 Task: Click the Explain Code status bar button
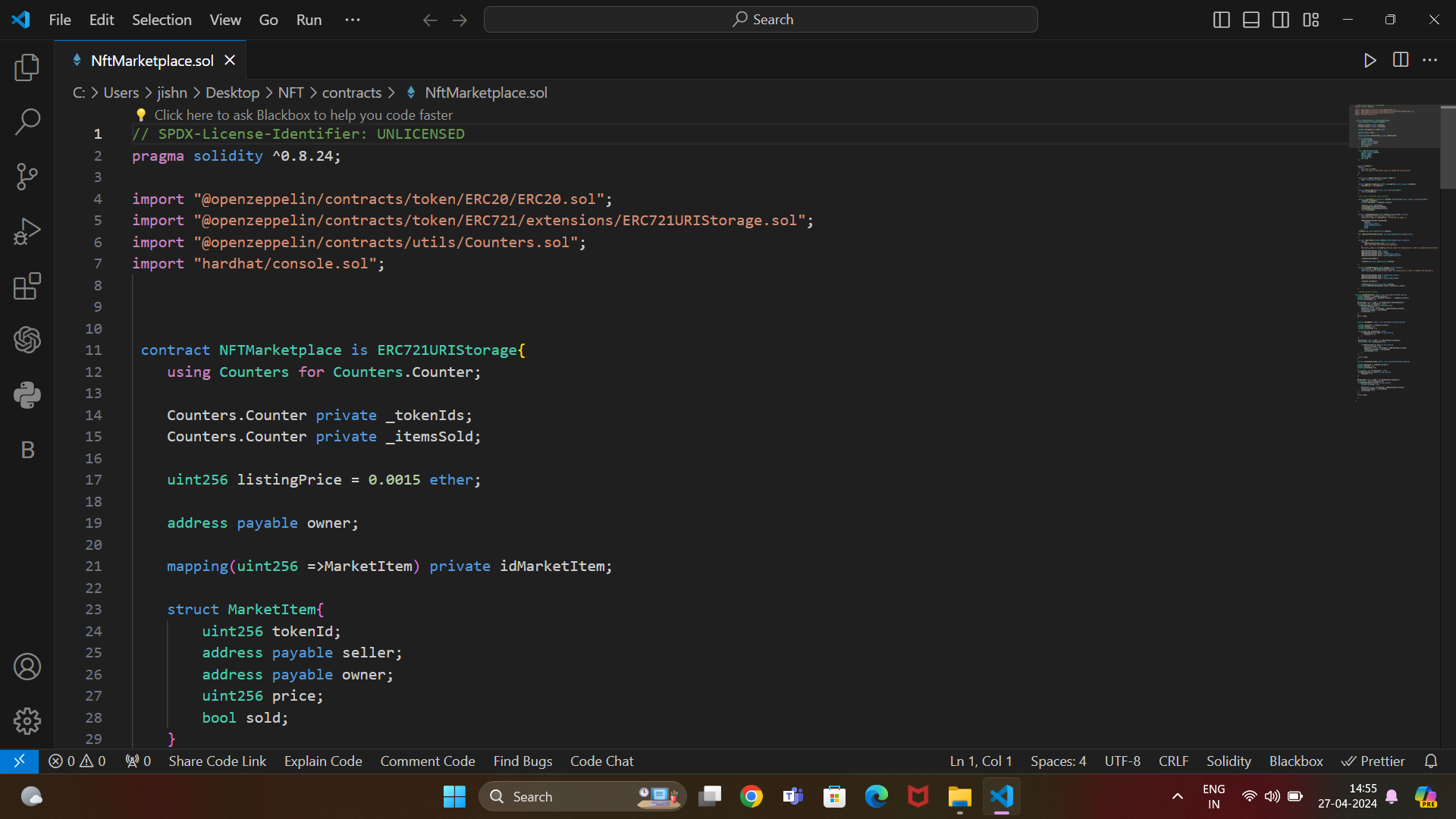click(322, 761)
